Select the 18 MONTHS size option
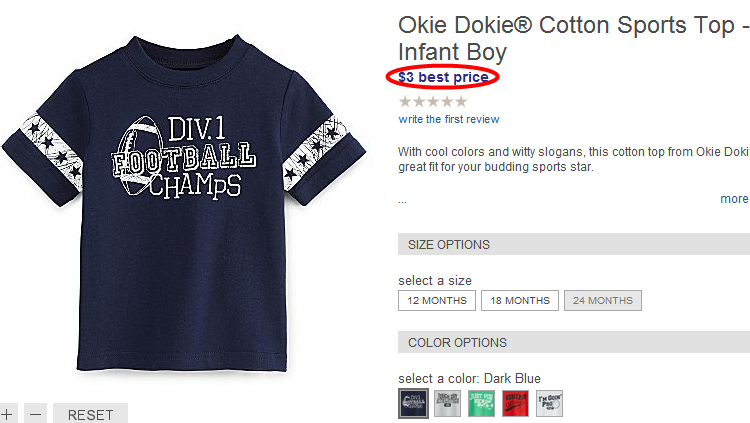This screenshot has height=423, width=750. click(x=520, y=300)
